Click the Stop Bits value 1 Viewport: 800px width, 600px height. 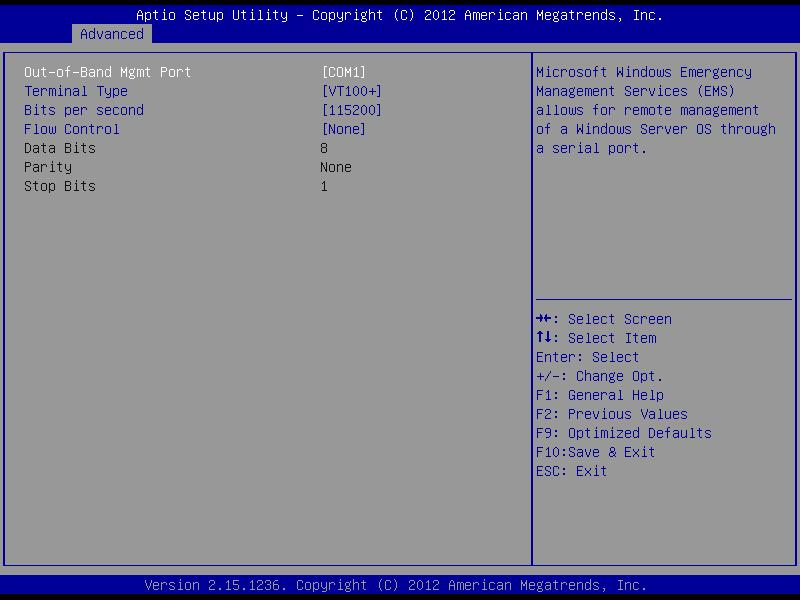324,186
